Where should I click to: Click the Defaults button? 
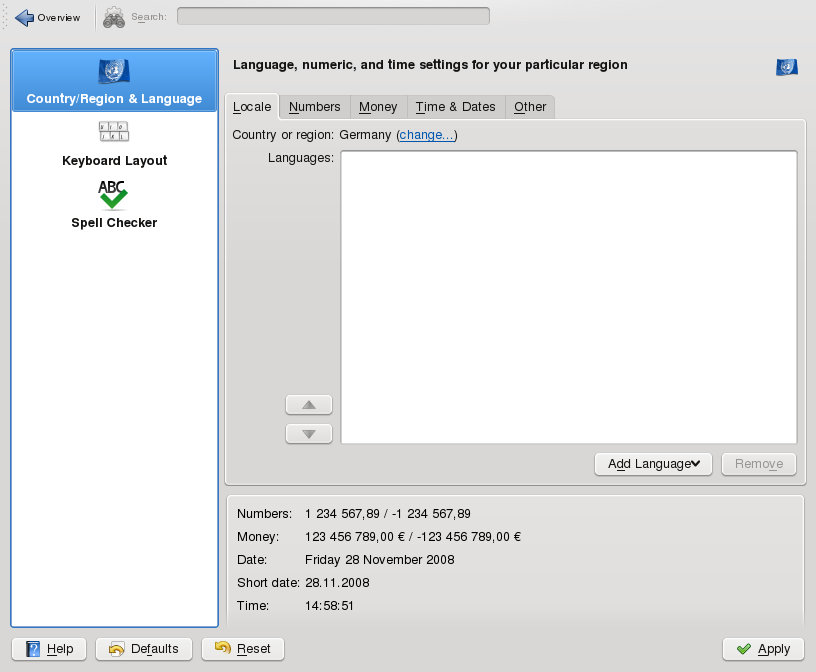143,649
